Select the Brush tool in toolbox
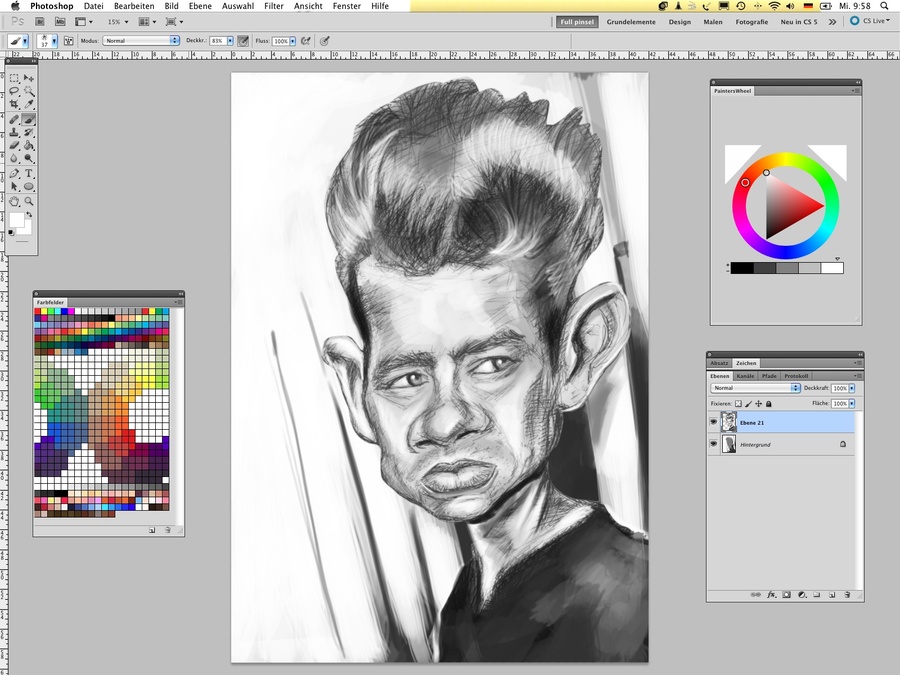 point(29,119)
